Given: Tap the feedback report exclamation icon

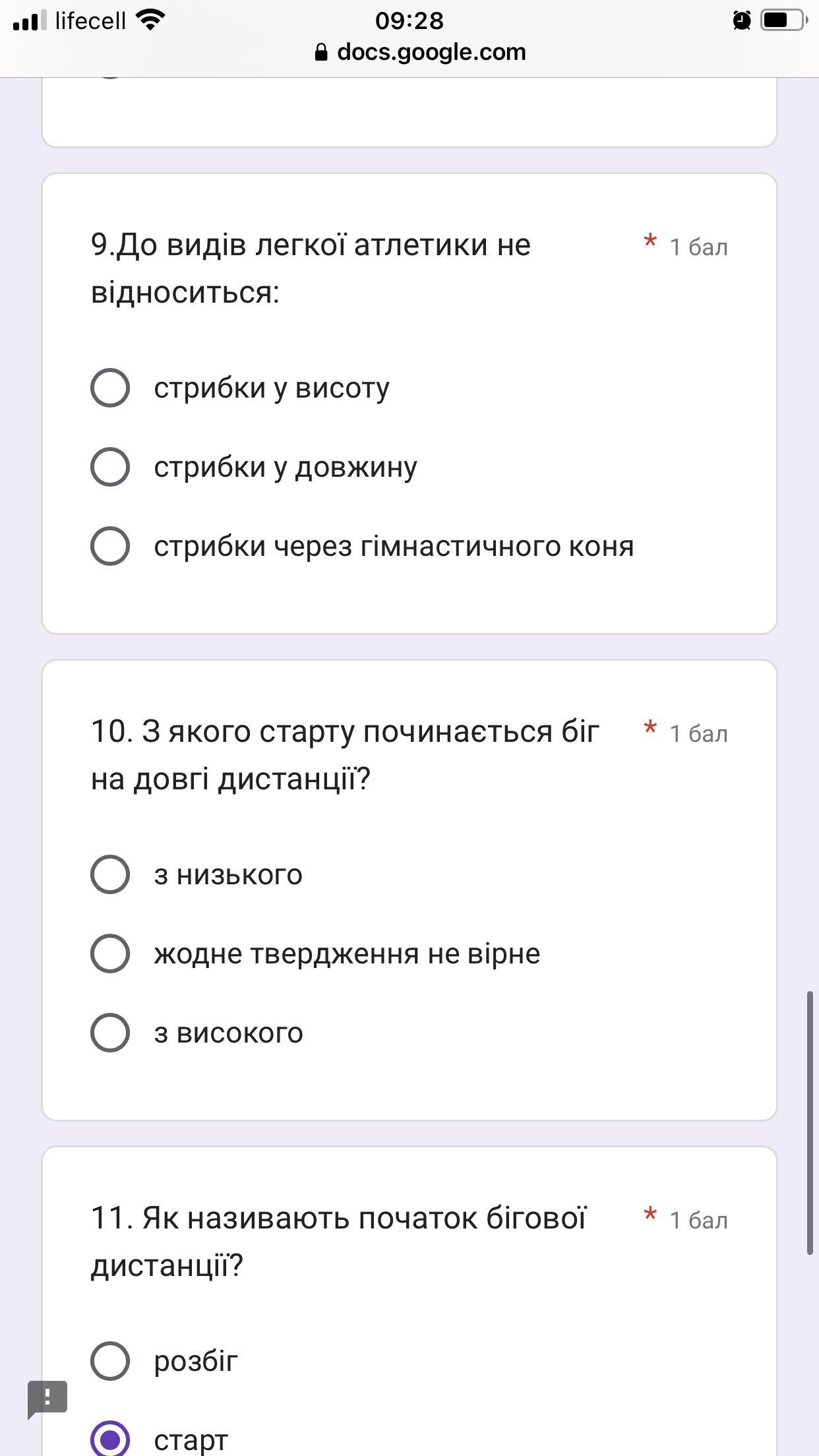Looking at the screenshot, I should tap(47, 1398).
